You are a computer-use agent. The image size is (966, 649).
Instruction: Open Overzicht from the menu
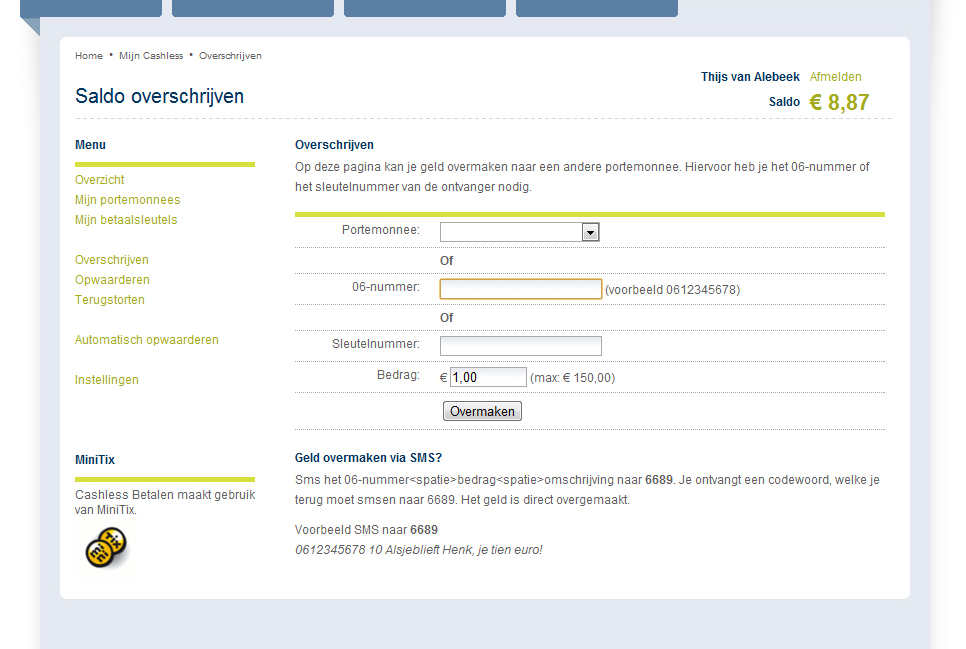pyautogui.click(x=100, y=180)
